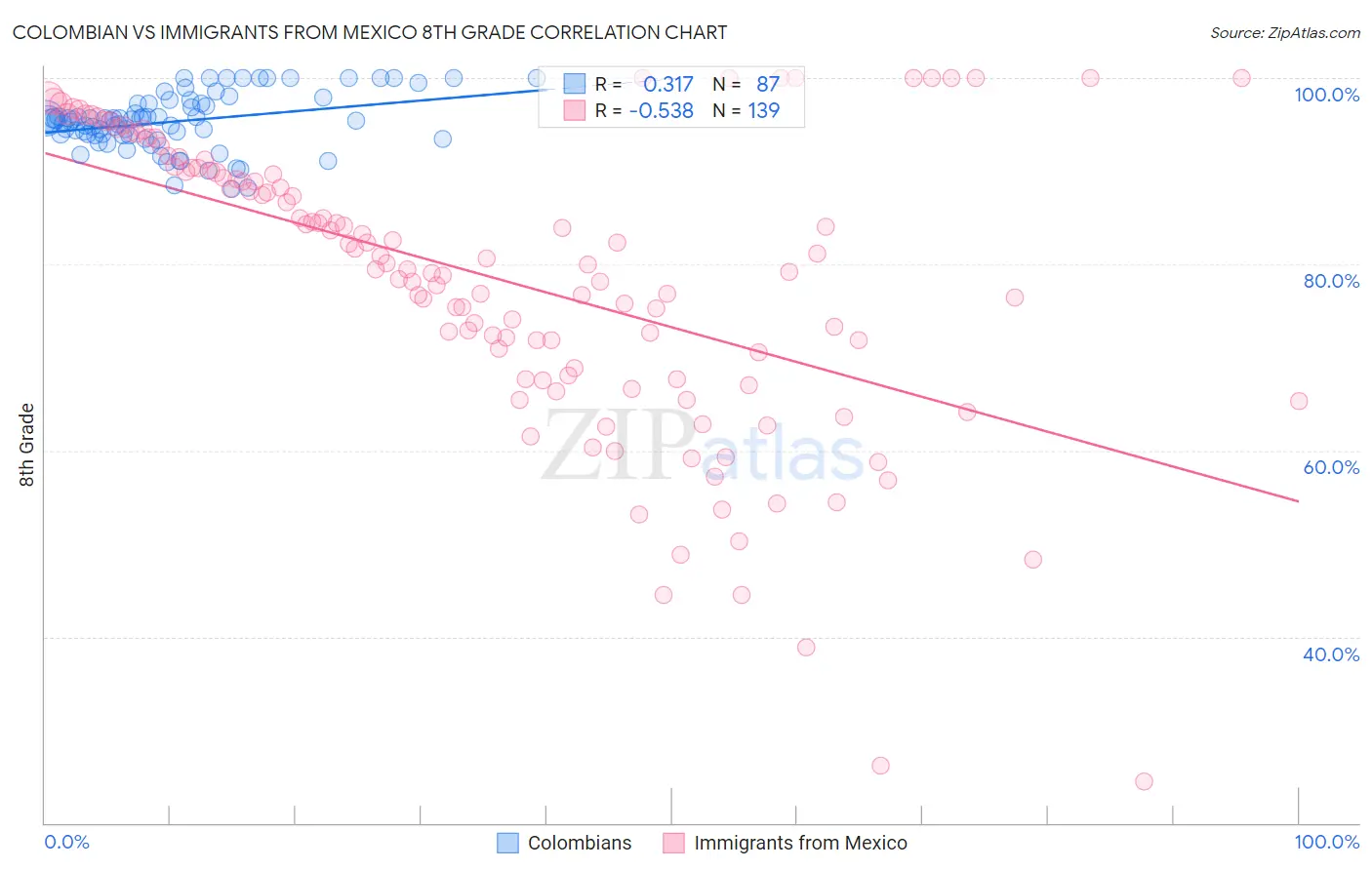1372x870 pixels.
Task: Click the blue swatch beside R = 0.317
Action: click(x=575, y=84)
